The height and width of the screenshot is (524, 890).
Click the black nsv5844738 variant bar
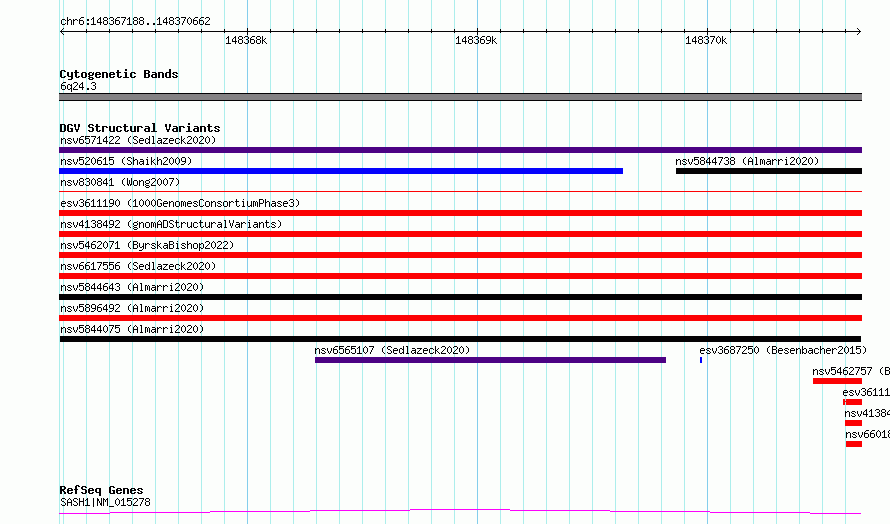click(769, 171)
